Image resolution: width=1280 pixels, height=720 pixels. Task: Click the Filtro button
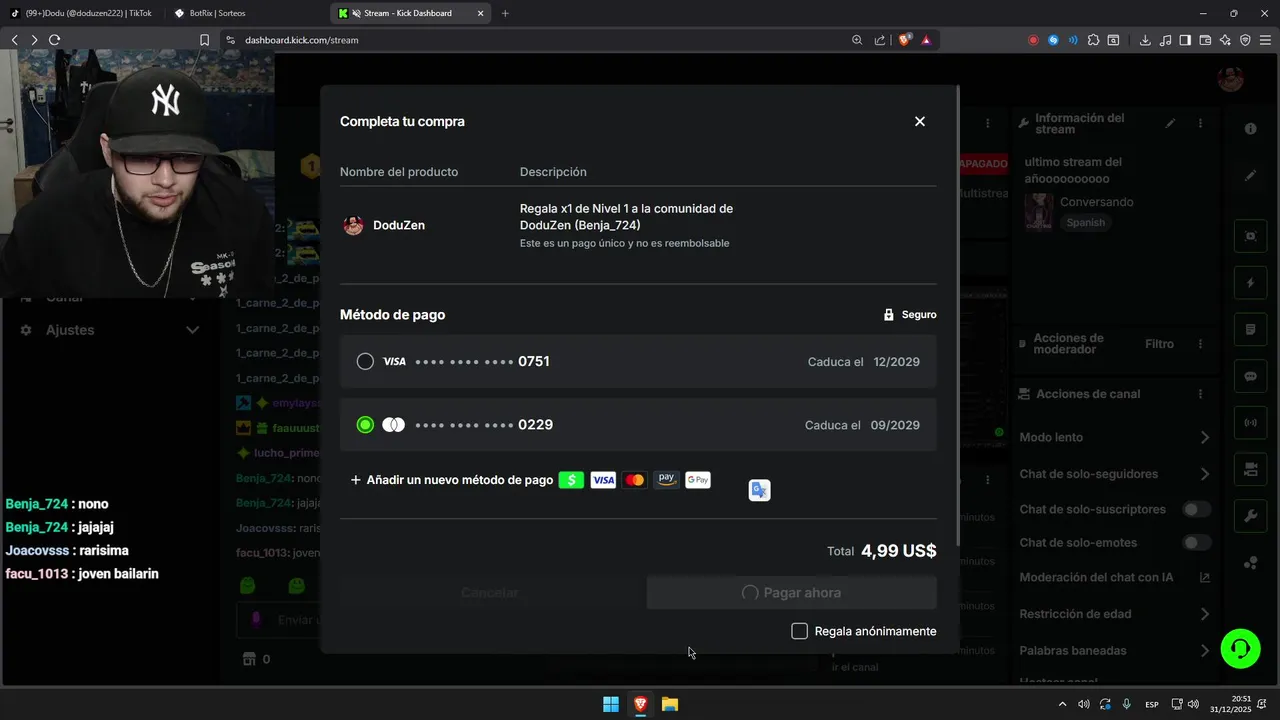[1159, 344]
